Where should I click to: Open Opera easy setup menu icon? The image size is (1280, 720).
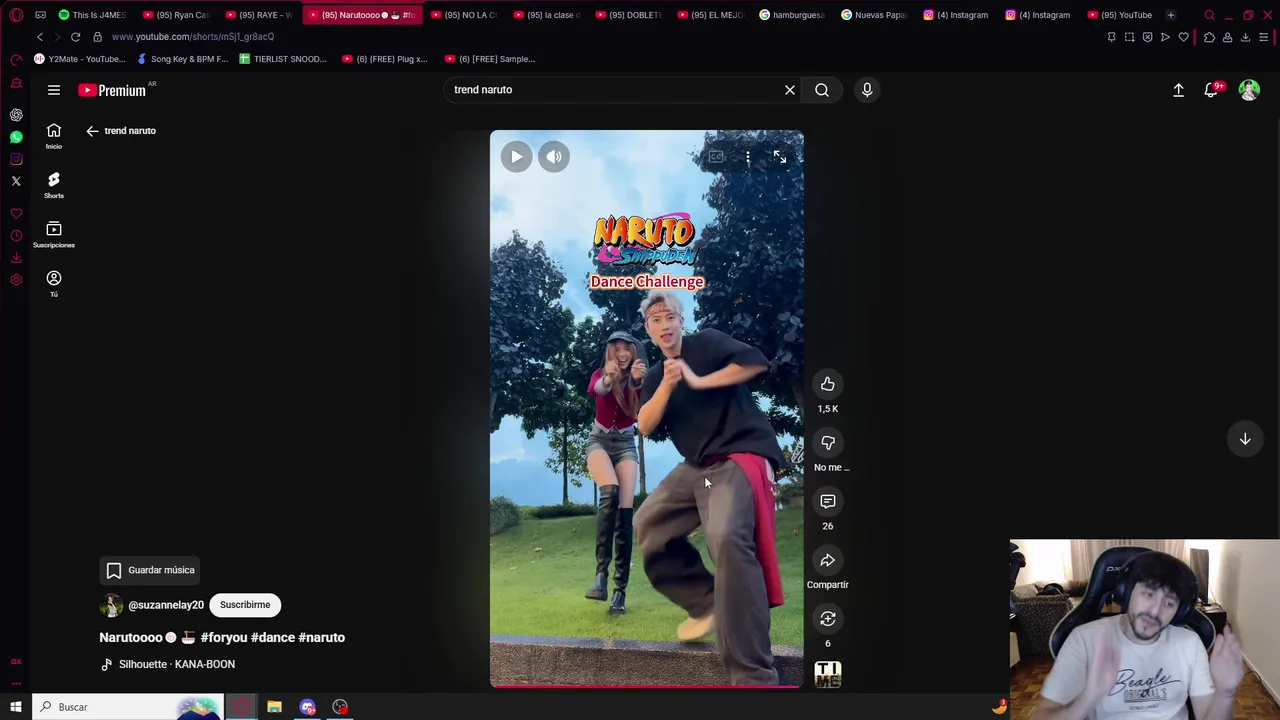coord(1263,37)
